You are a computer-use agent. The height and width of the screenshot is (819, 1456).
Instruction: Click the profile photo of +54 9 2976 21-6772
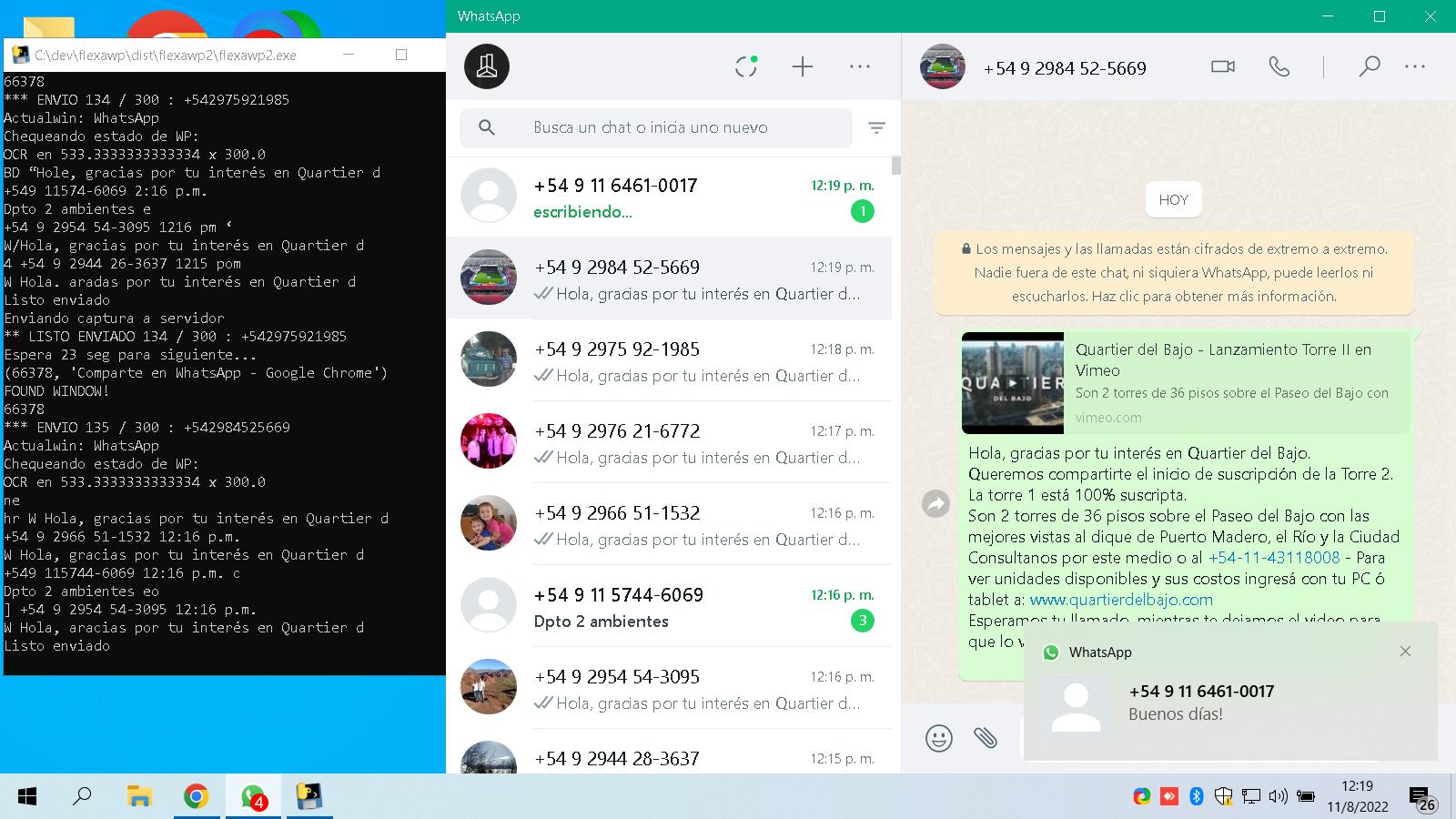(489, 441)
